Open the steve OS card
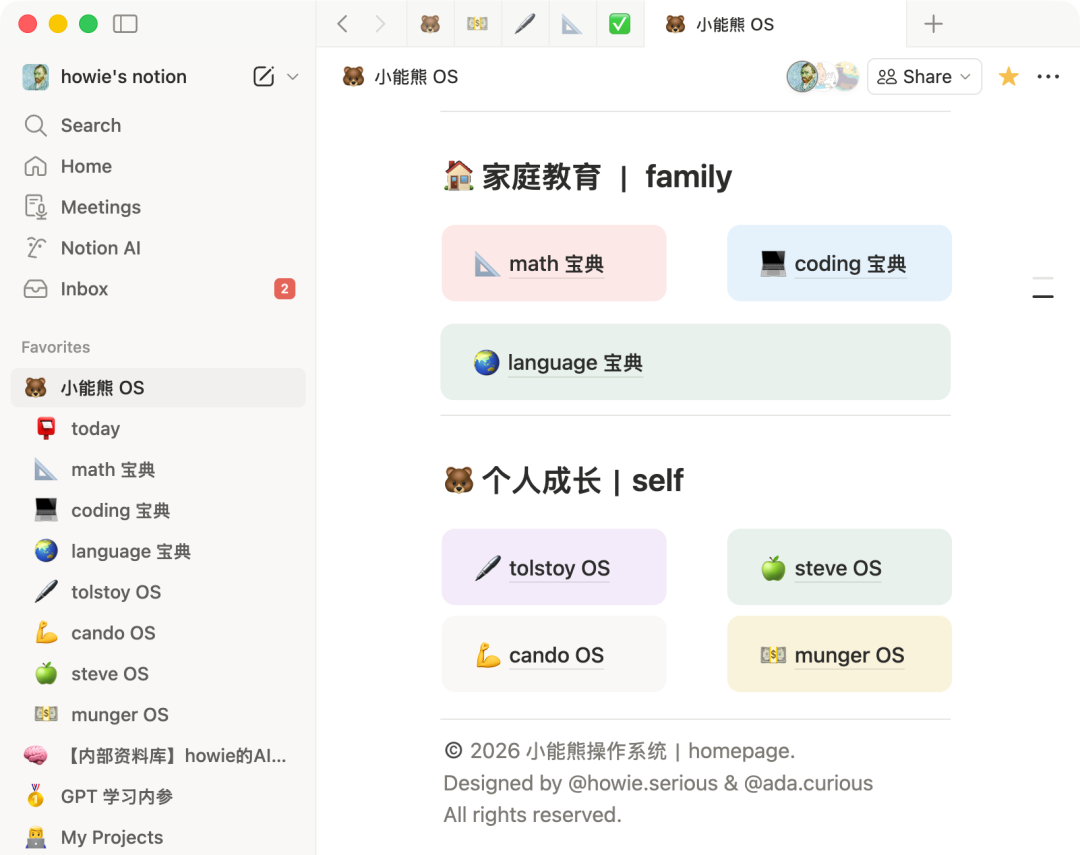 [839, 567]
